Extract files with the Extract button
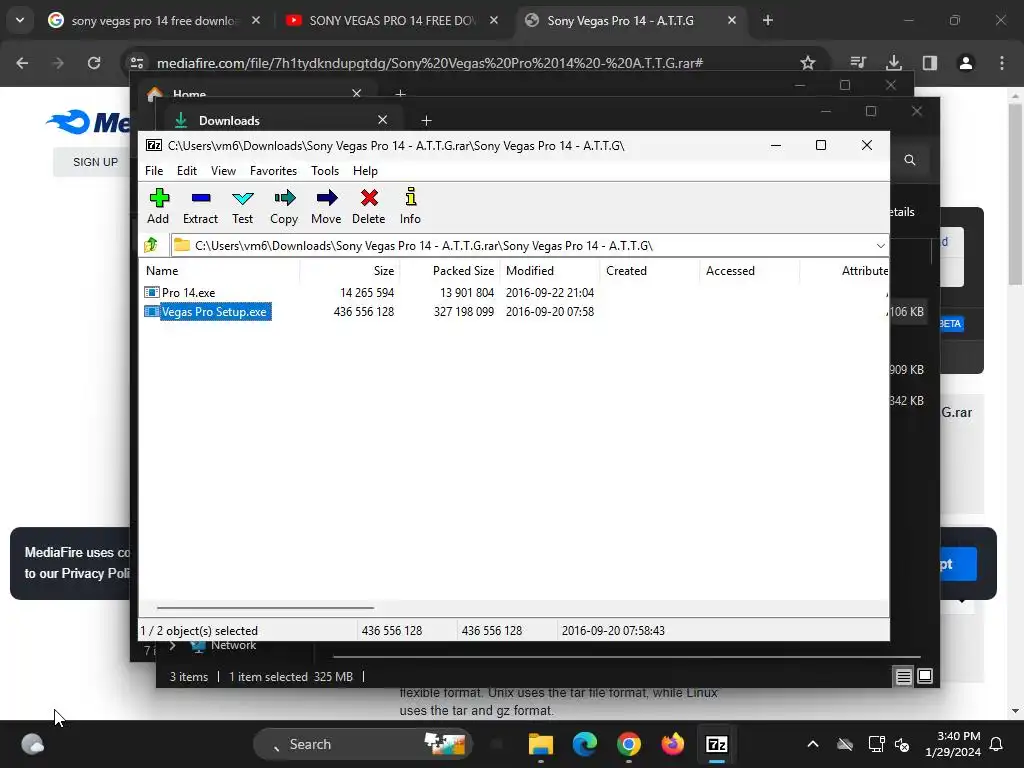 [200, 206]
